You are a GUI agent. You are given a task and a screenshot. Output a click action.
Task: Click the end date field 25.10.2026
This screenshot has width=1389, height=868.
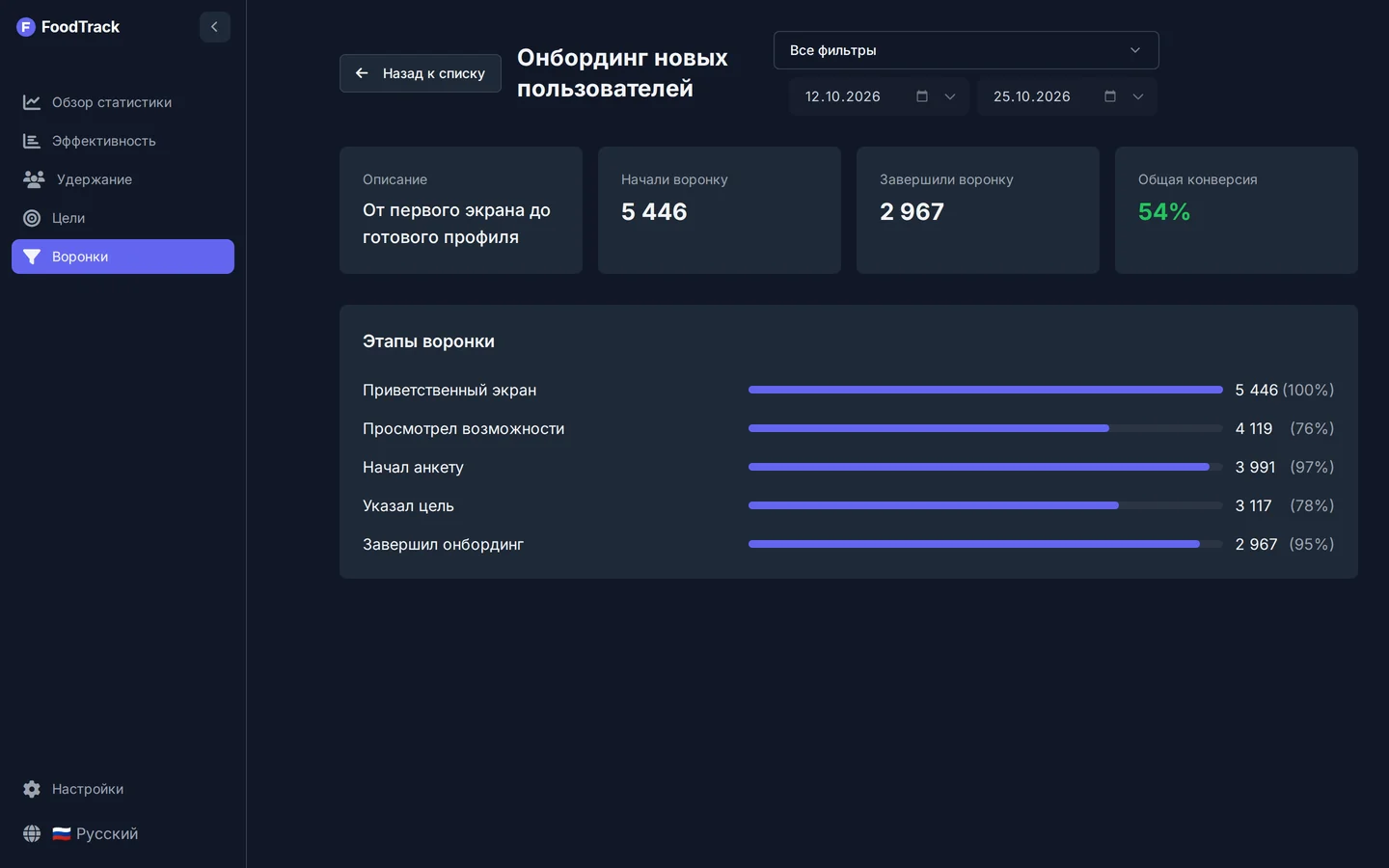click(x=1067, y=96)
